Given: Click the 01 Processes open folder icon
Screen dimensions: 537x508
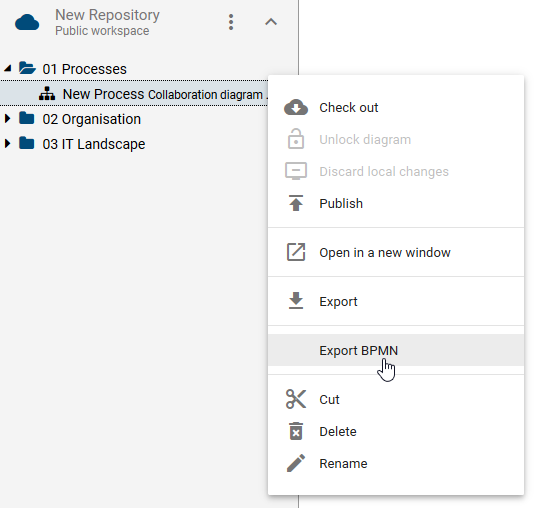Looking at the screenshot, I should tap(27, 68).
